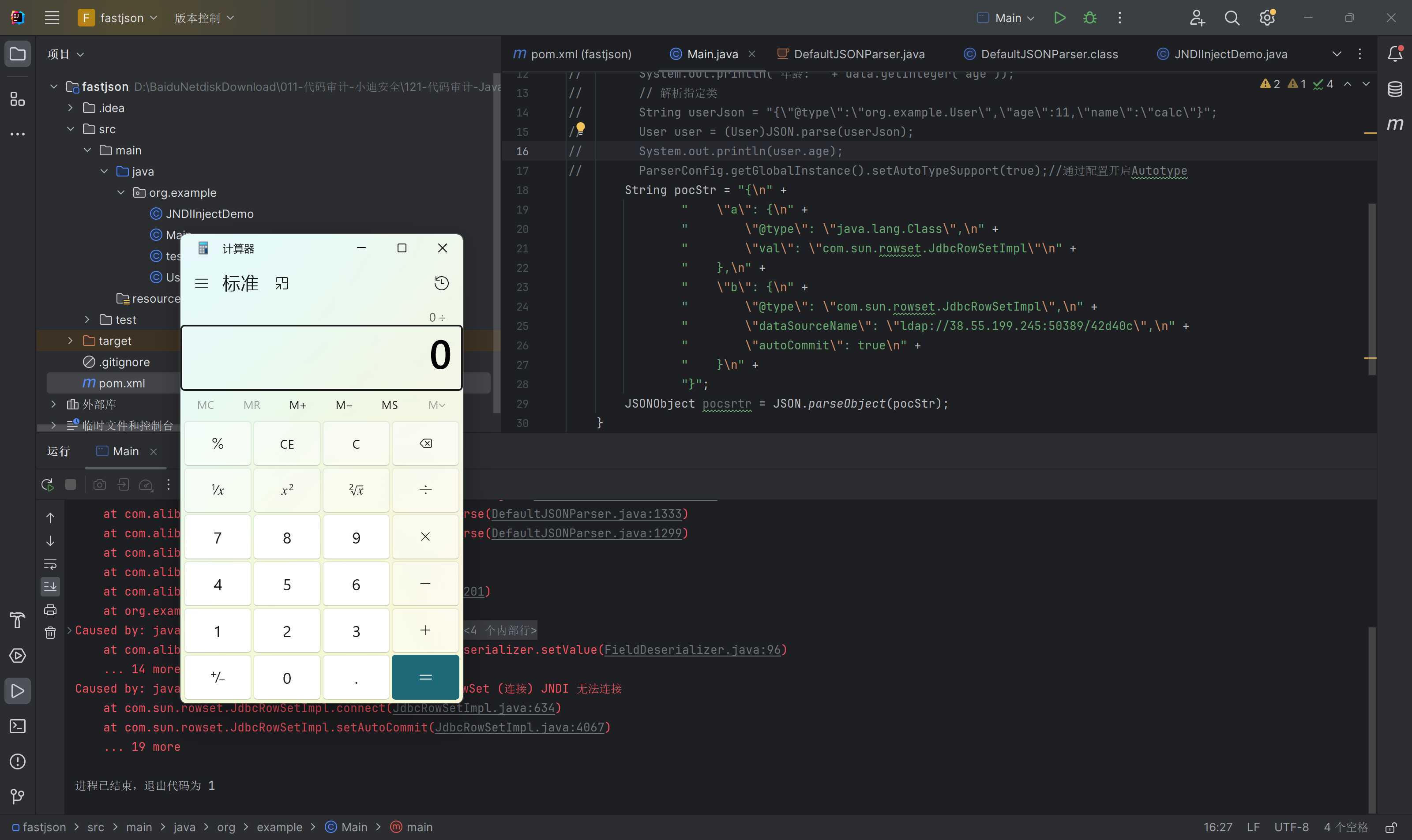Open the Main run configuration dropdown
This screenshot has height=840, width=1412.
pyautogui.click(x=1007, y=18)
